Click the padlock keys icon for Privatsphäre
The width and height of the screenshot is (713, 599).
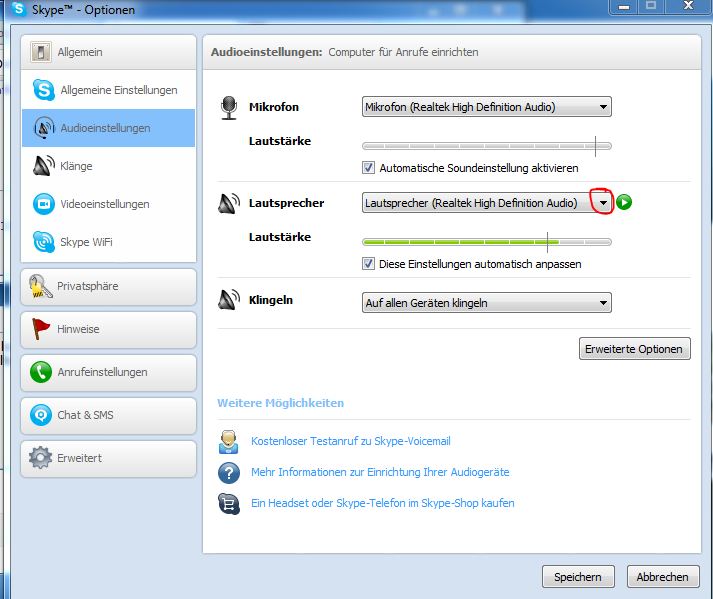(x=40, y=287)
